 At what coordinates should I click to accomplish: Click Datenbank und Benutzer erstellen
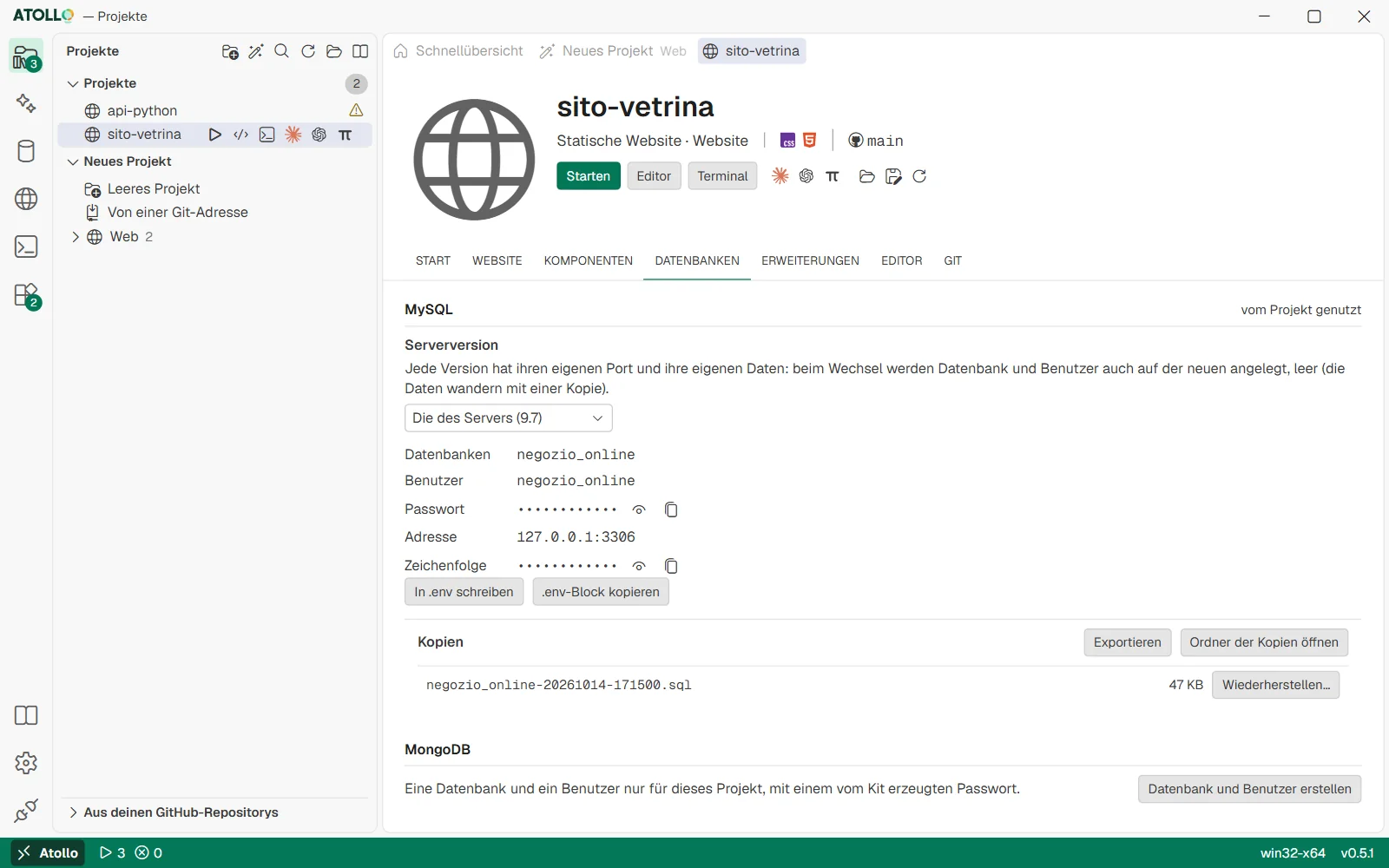click(x=1249, y=789)
